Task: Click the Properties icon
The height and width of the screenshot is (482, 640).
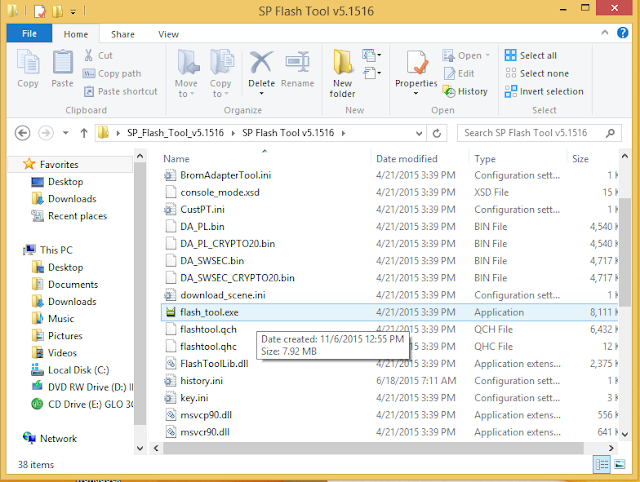Action: point(416,62)
